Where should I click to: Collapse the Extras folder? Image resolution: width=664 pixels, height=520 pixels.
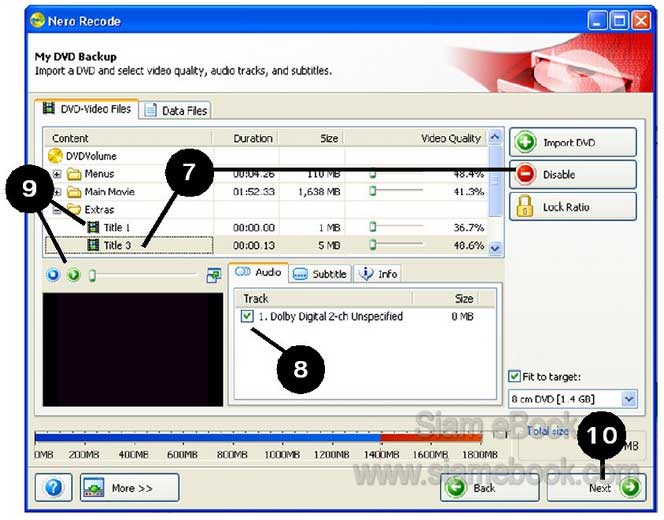coord(57,210)
